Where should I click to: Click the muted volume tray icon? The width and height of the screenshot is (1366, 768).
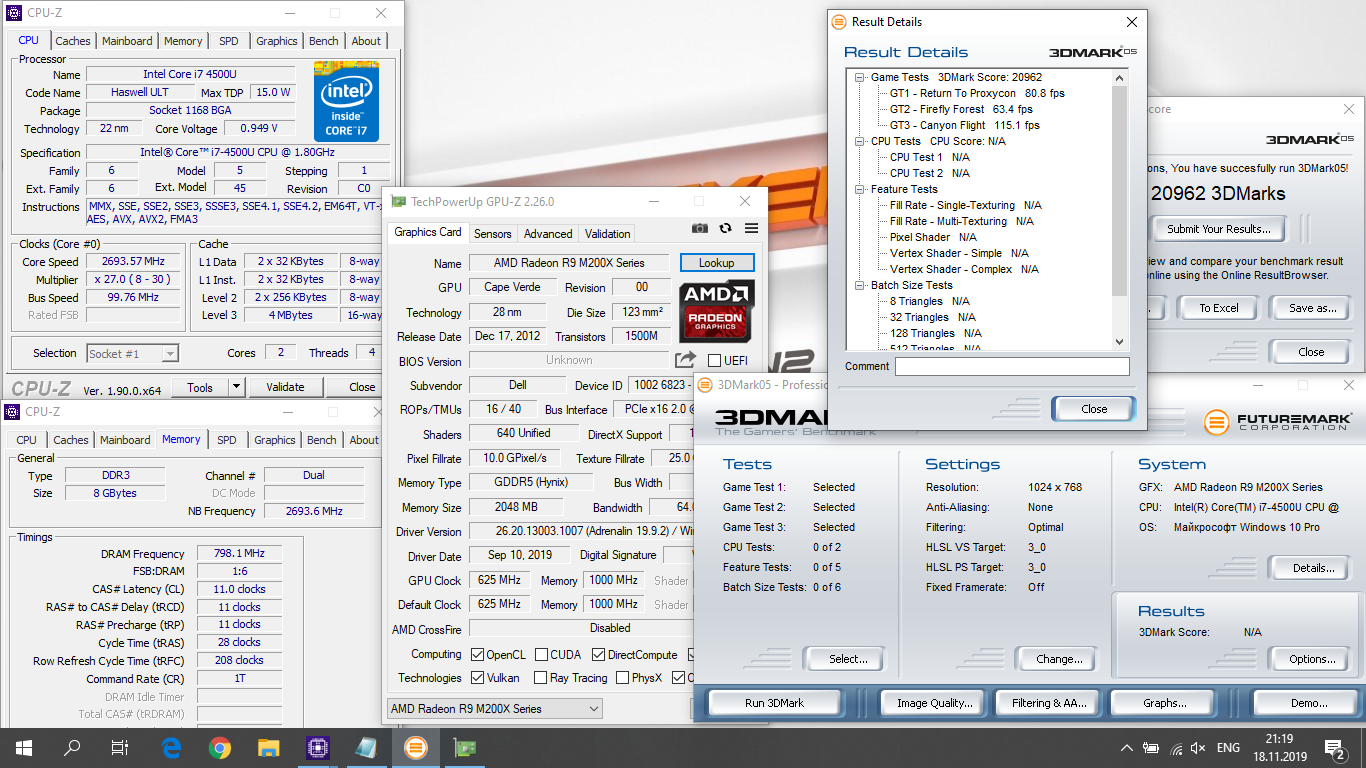pos(1198,747)
